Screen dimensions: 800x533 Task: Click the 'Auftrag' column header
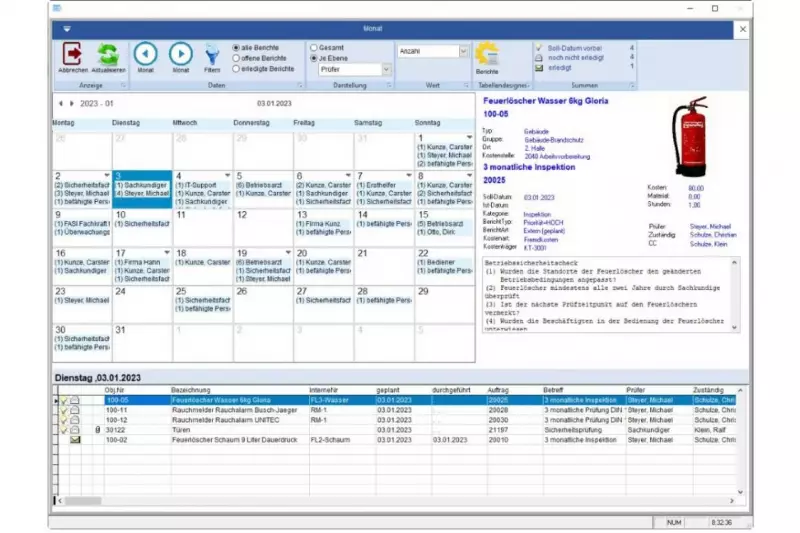coord(500,389)
